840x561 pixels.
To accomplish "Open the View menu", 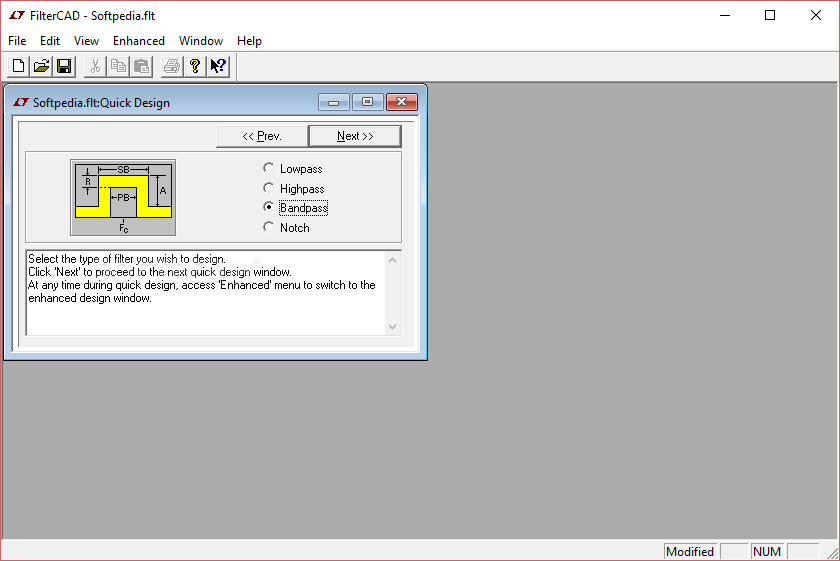I will click(x=86, y=41).
